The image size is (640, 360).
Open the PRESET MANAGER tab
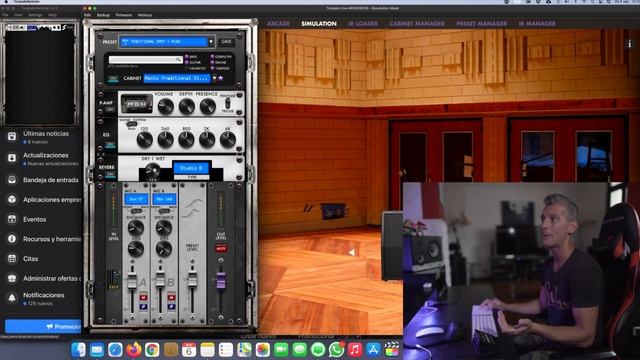(482, 24)
